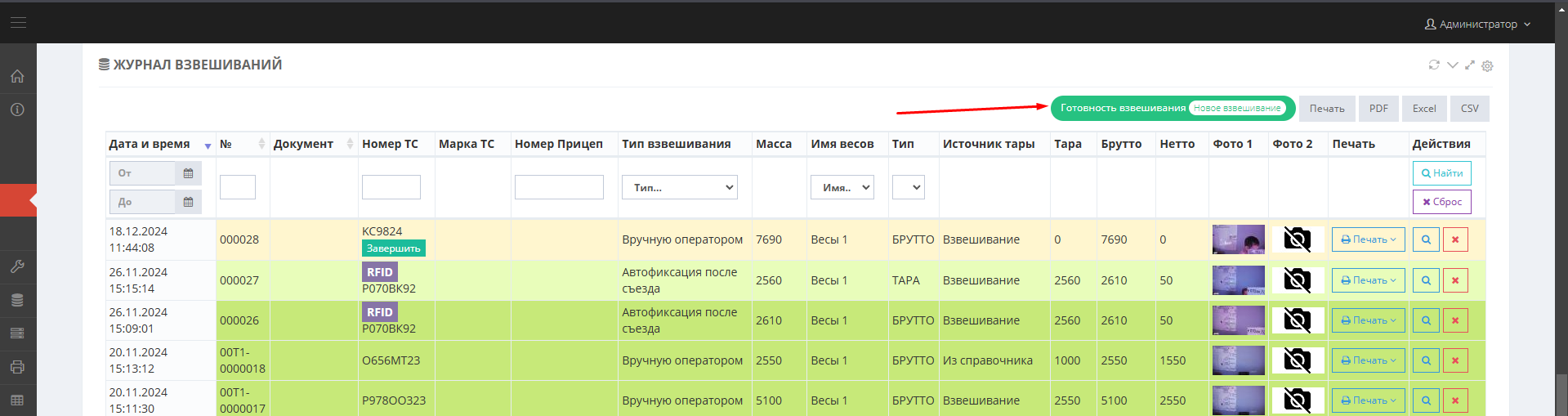Click the Номер ТС filter input

click(x=391, y=187)
